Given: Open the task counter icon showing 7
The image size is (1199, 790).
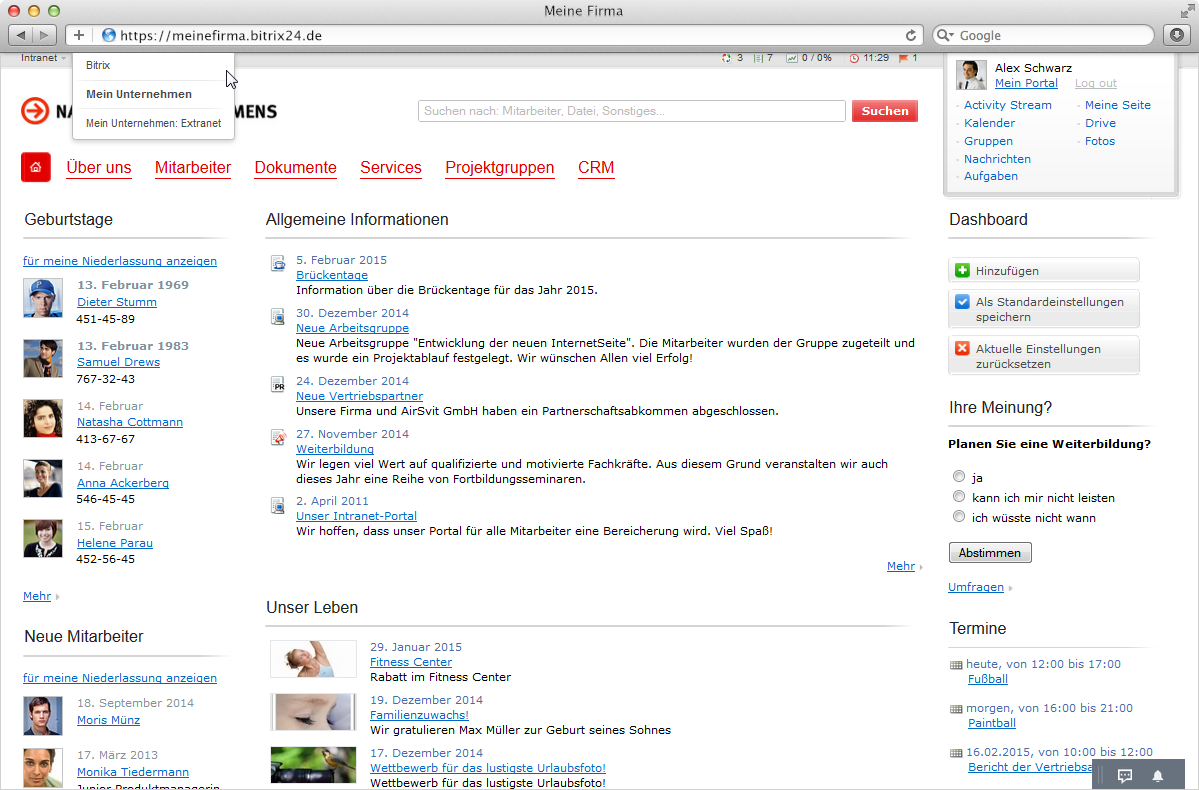Looking at the screenshot, I should [x=763, y=58].
